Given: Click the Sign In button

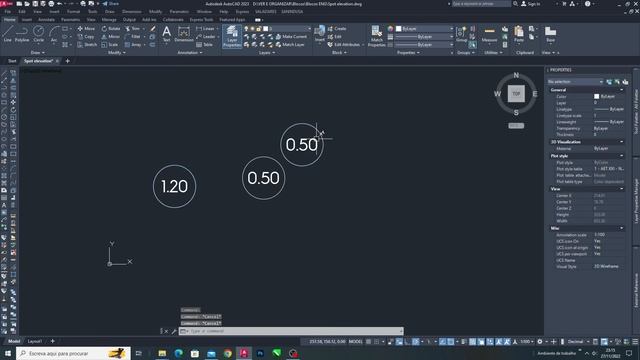Looking at the screenshot, I should [530, 4].
